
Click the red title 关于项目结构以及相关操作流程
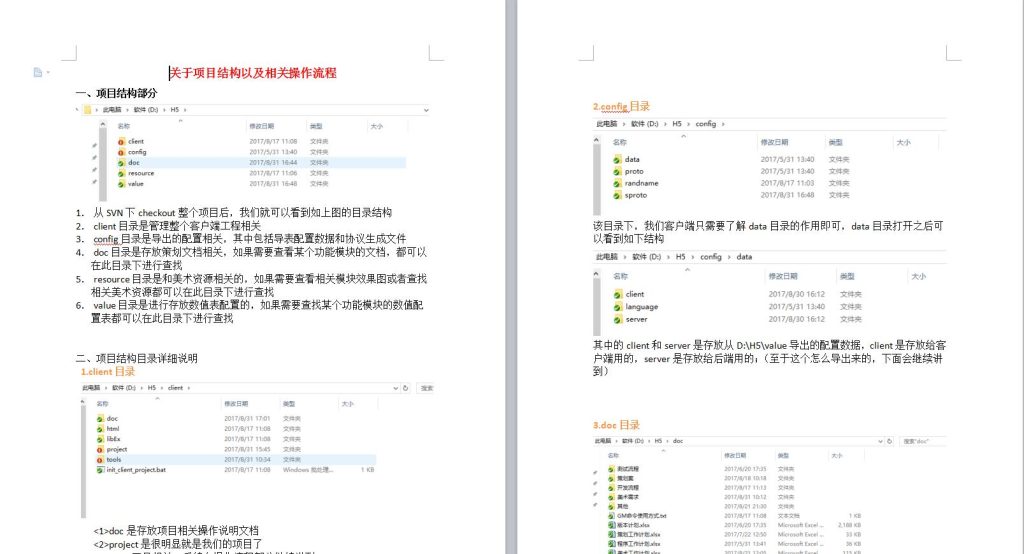(x=253, y=73)
